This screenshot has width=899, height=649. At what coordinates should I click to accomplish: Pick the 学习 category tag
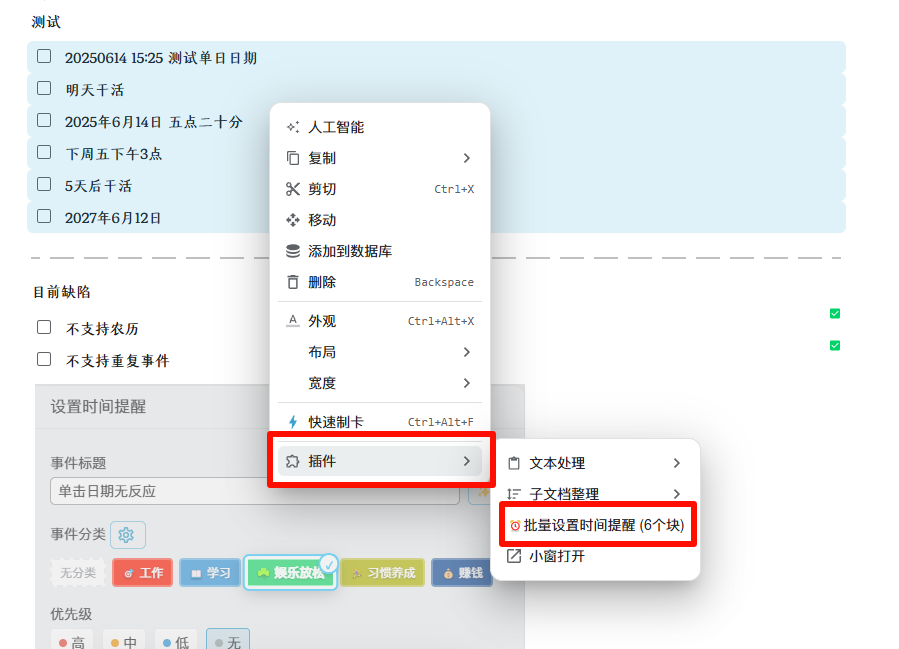click(x=209, y=573)
